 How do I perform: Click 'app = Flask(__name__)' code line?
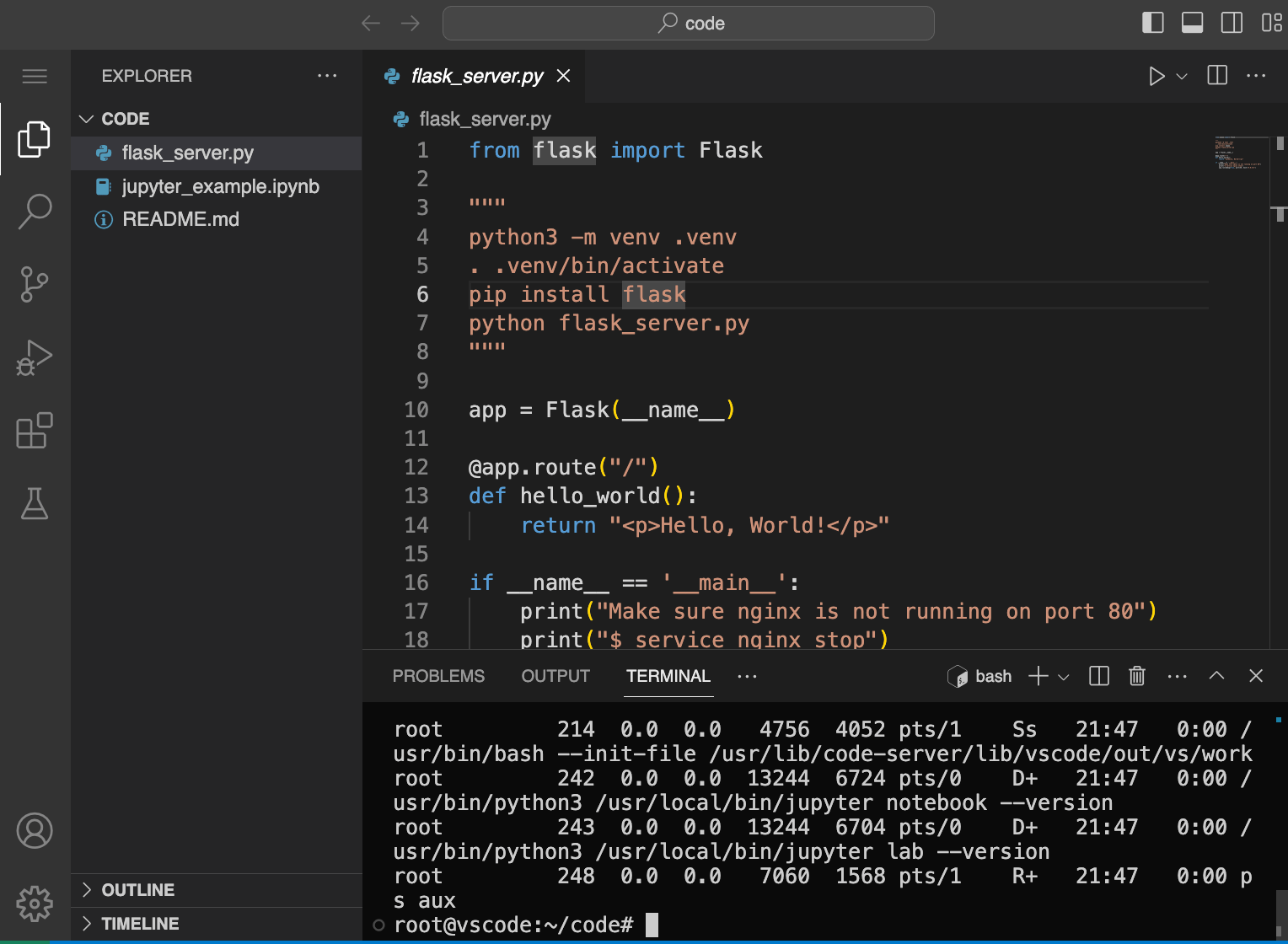click(602, 410)
